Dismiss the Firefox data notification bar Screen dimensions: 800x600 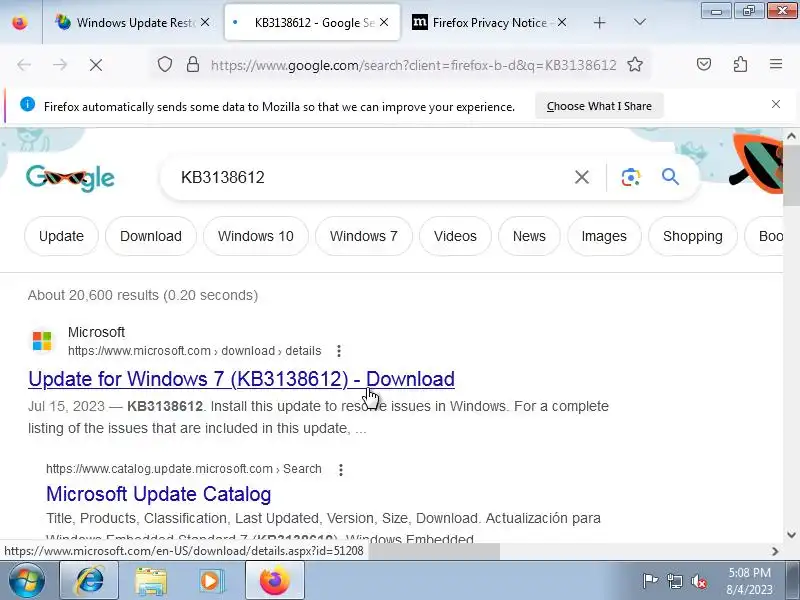[x=776, y=105]
